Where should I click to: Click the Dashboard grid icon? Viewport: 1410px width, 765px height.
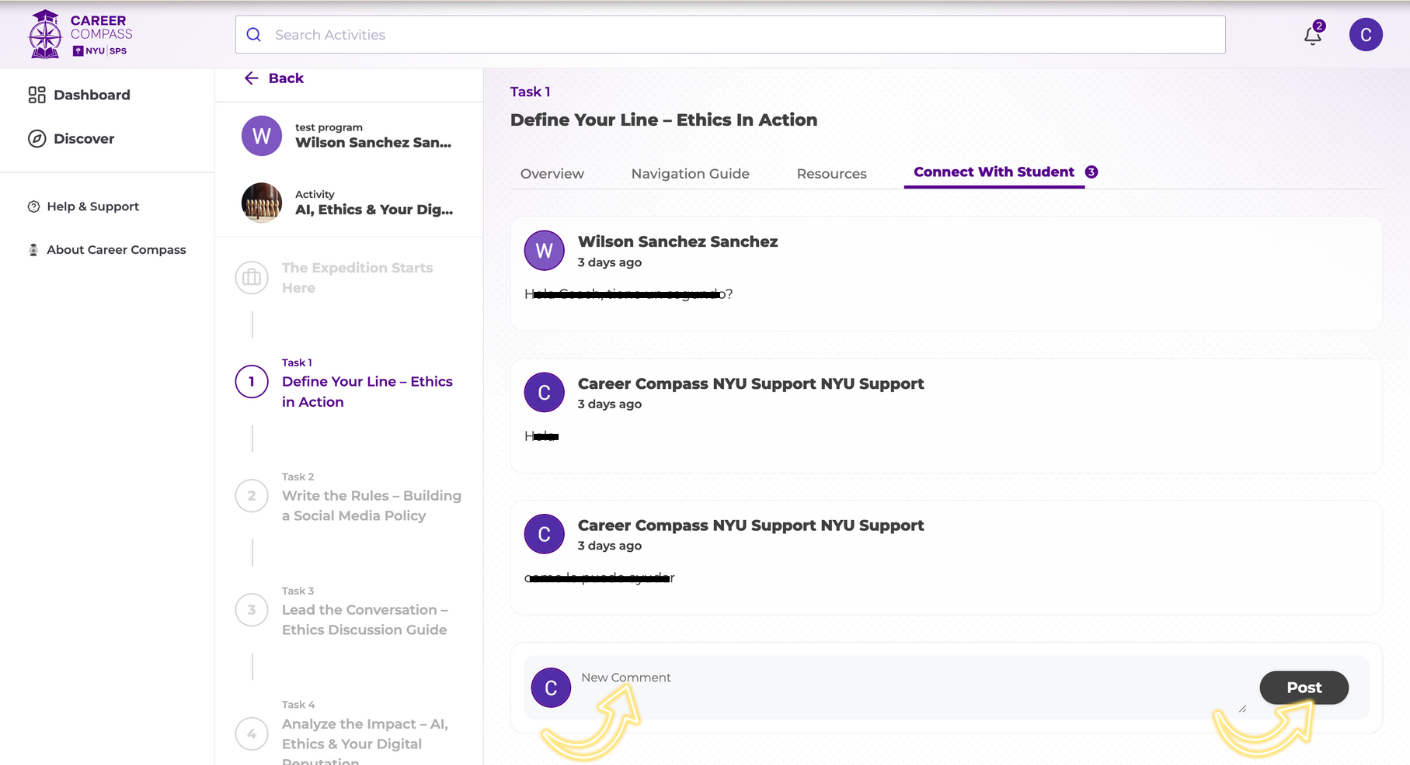click(x=37, y=95)
